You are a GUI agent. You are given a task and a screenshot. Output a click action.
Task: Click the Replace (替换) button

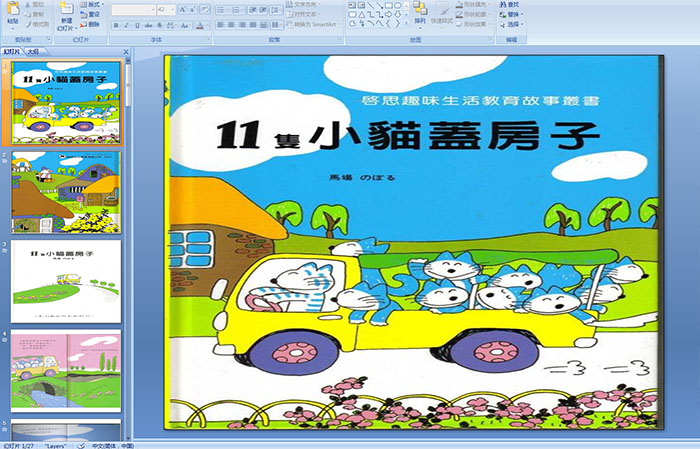(x=510, y=14)
